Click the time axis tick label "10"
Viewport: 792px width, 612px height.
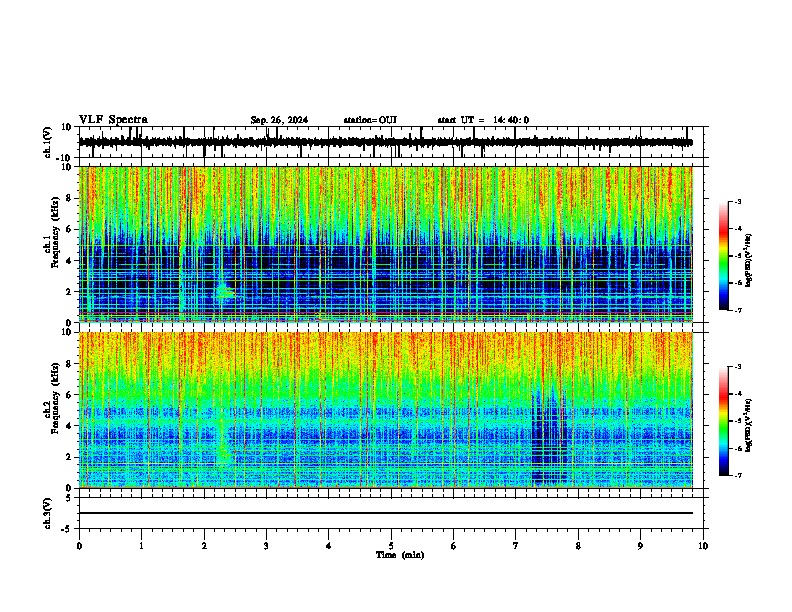tap(703, 546)
